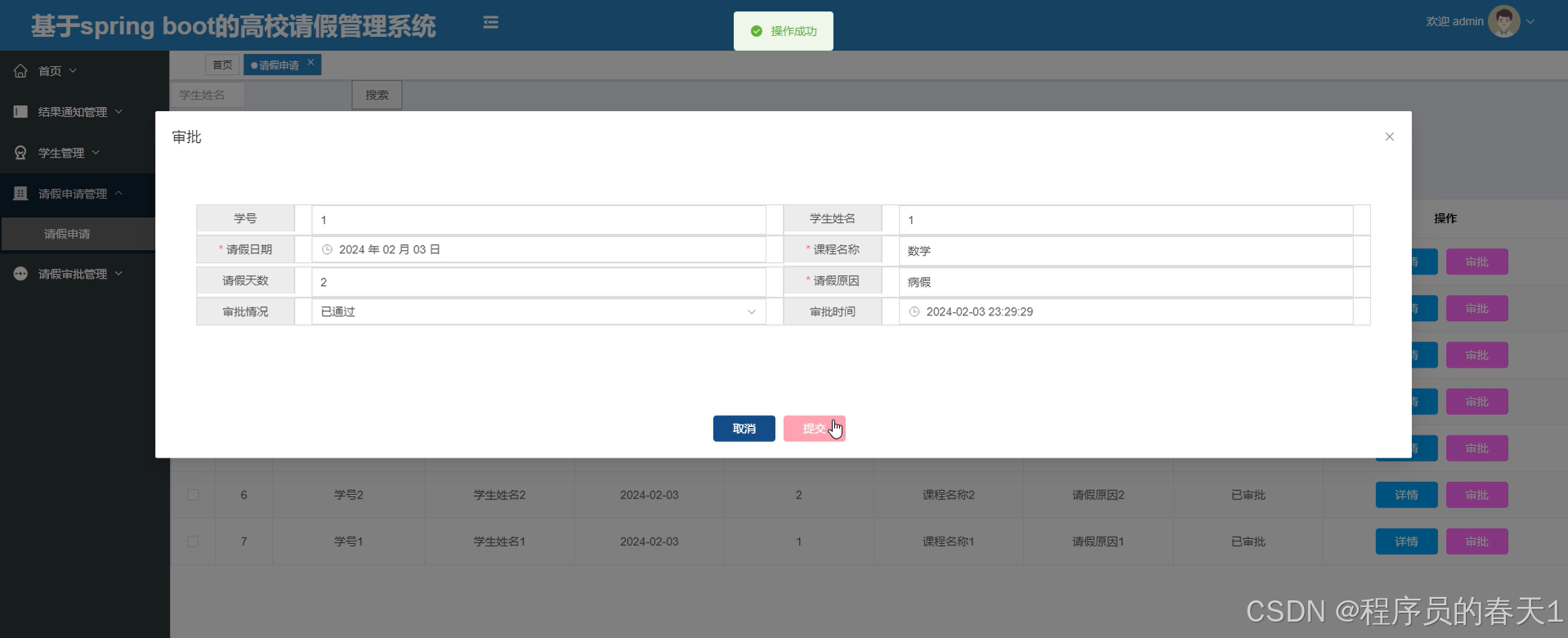This screenshot has height=638, width=1568.
Task: Click the 请假申请管理 sidebar icon
Action: 20,194
